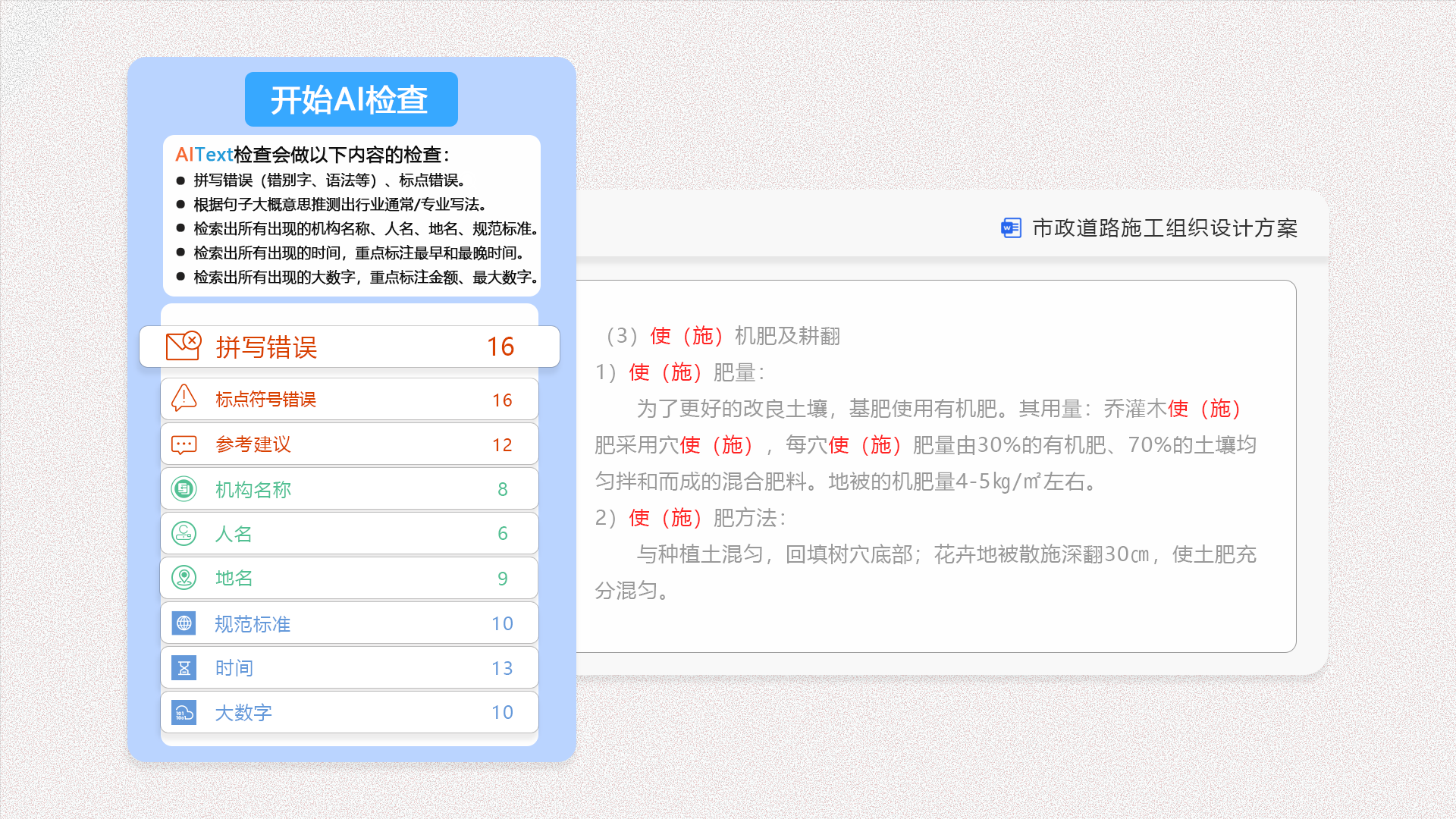Click the 规范标准 count number 10
Viewport: 1456px width, 819px height.
point(502,623)
